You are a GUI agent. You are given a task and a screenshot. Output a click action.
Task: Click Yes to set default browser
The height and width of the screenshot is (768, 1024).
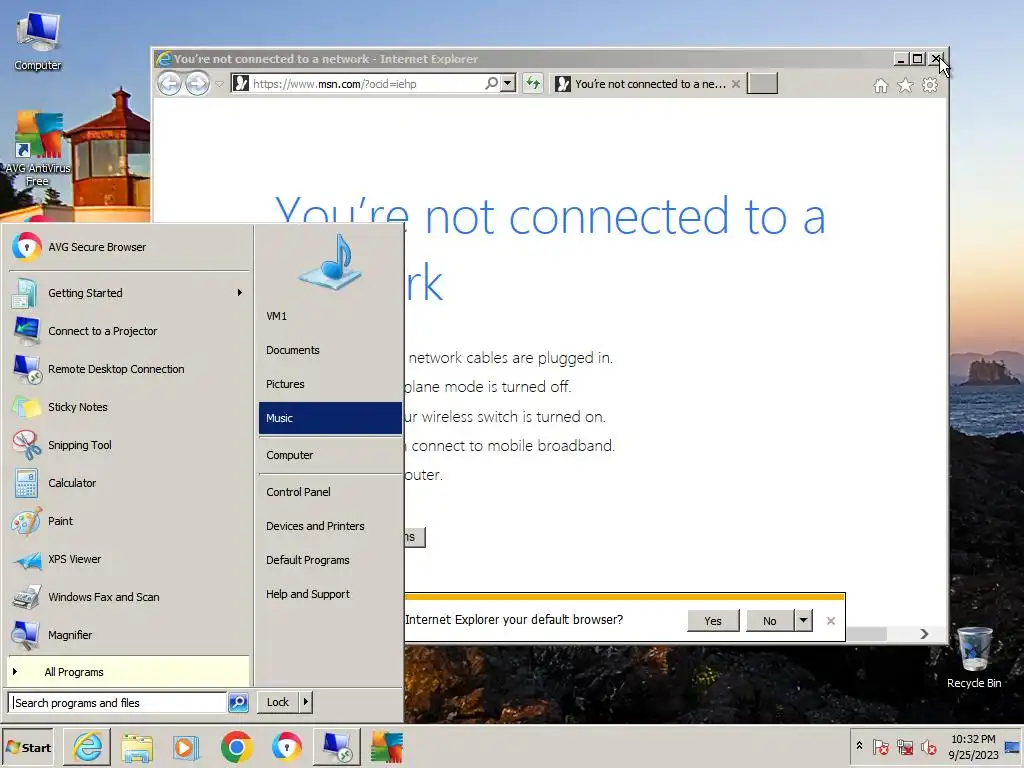point(713,620)
